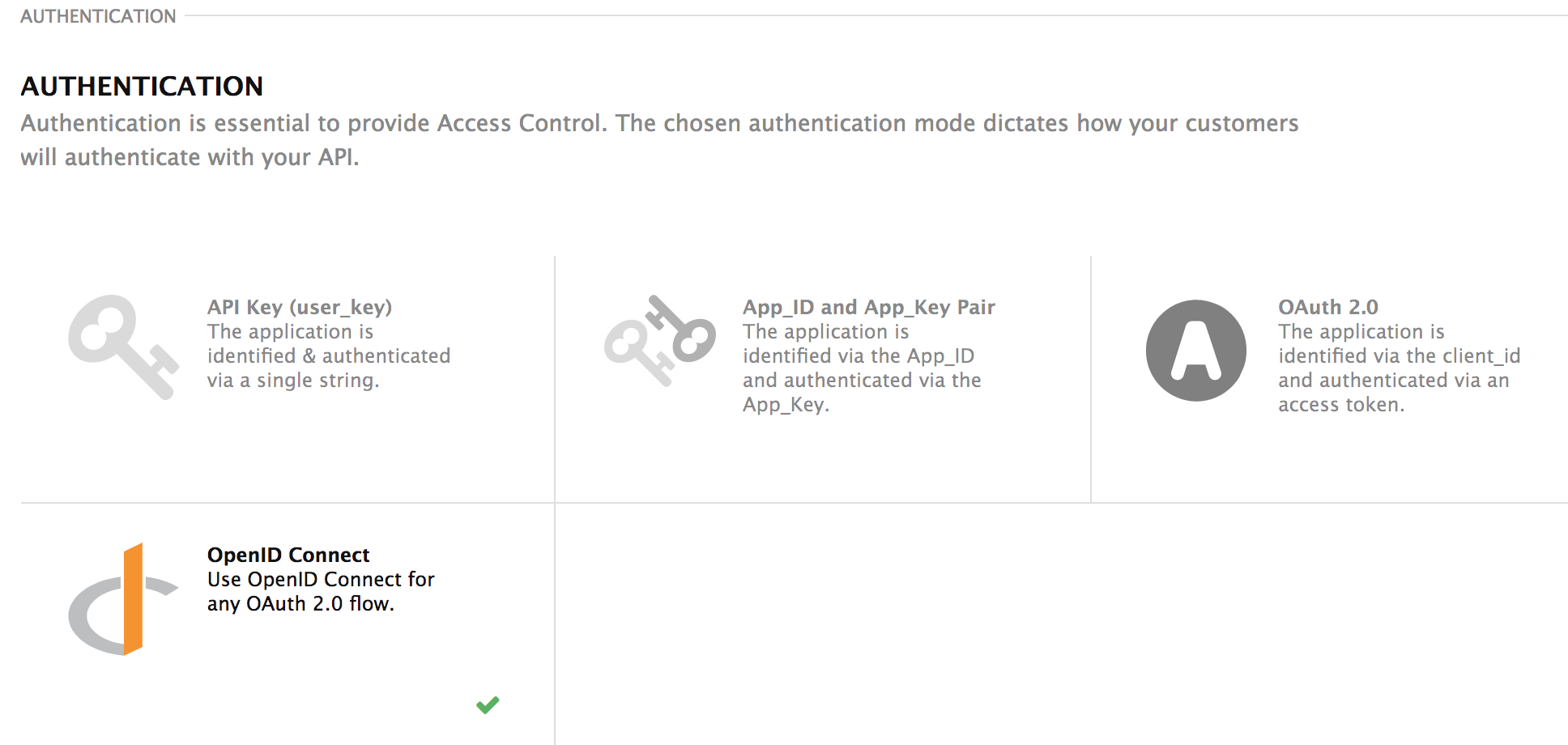Viewport: 1568px width, 745px height.
Task: Click "identified via the client_id" text line
Action: (x=1399, y=356)
